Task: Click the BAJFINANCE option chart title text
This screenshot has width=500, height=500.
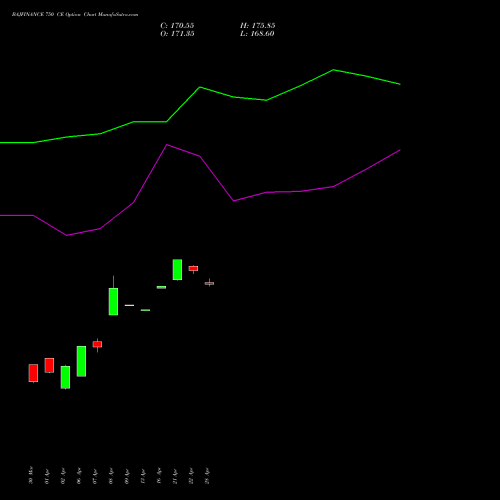Action: coord(75,15)
